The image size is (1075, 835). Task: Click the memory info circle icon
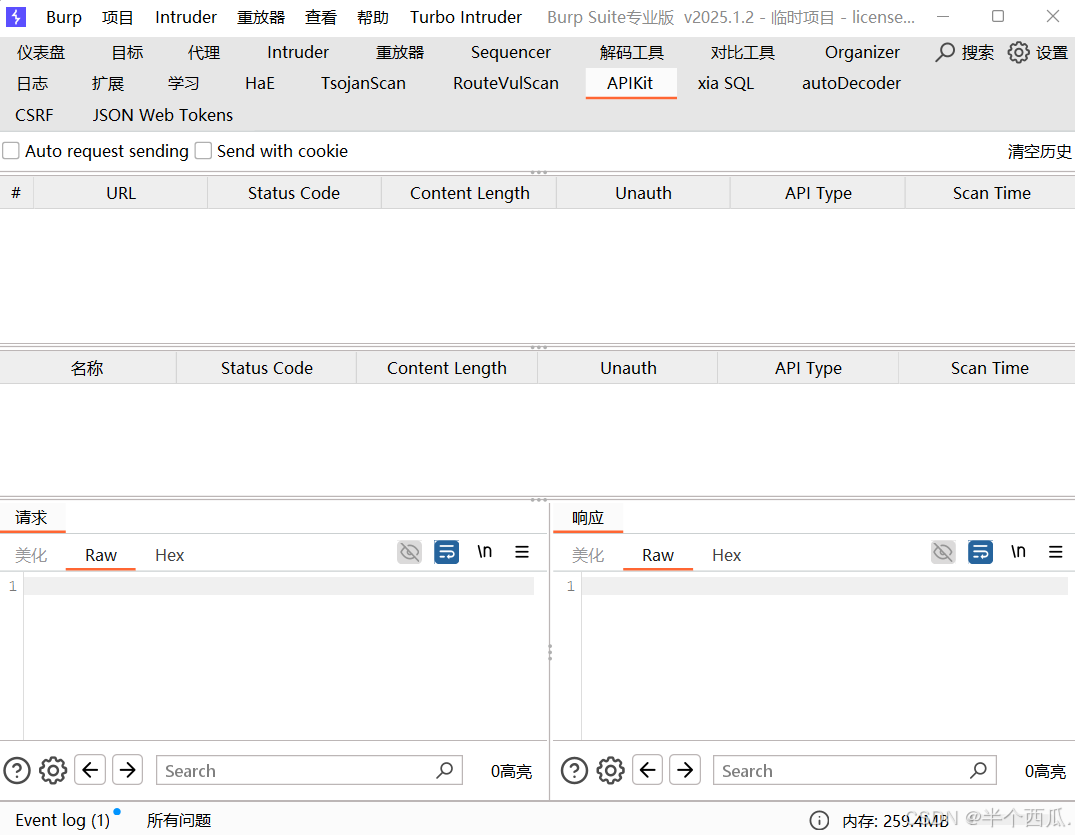[819, 821]
